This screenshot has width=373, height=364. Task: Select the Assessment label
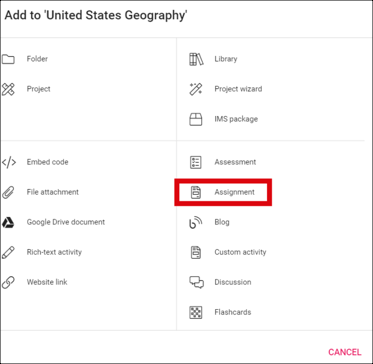click(x=235, y=162)
